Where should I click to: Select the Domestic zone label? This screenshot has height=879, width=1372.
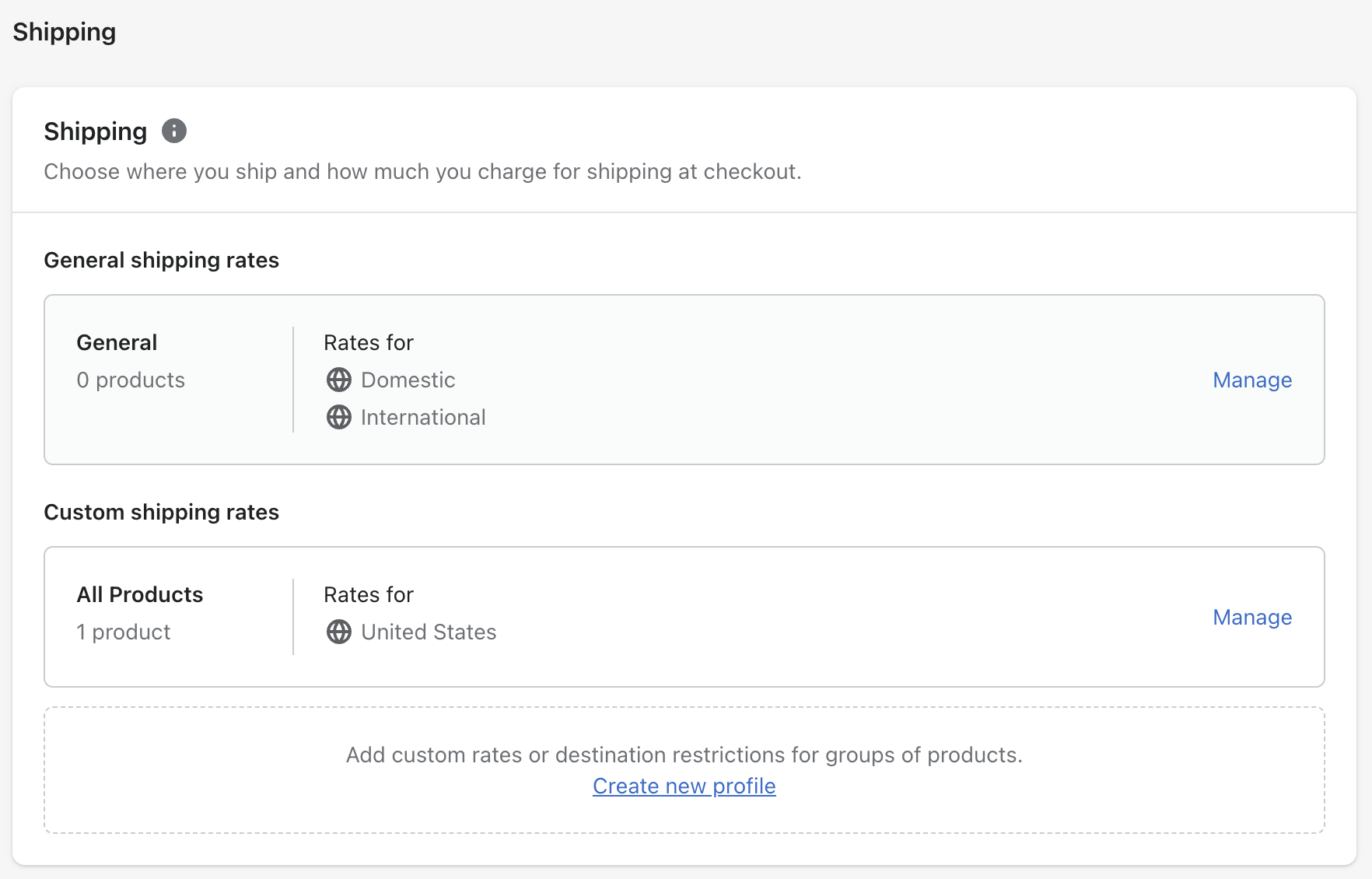point(408,380)
